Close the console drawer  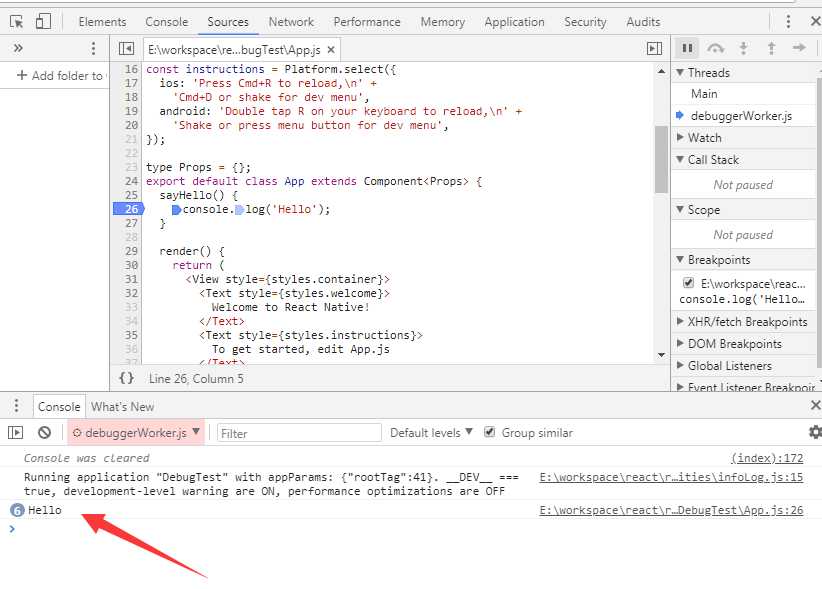point(815,405)
